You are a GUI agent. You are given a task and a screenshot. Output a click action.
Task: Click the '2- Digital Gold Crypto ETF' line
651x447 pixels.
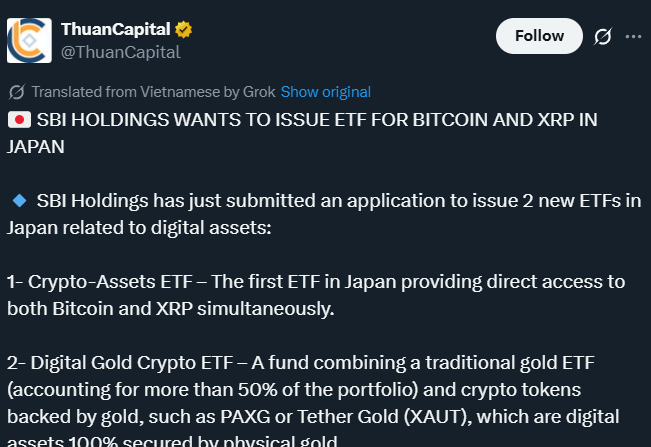click(x=301, y=363)
